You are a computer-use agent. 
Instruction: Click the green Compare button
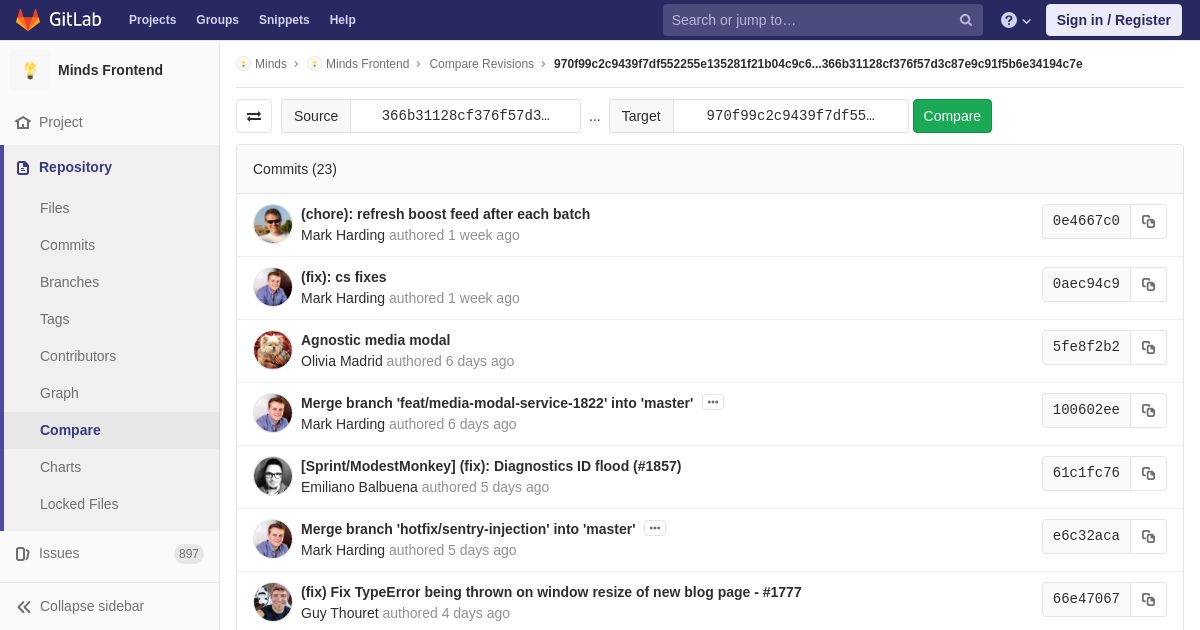point(952,116)
